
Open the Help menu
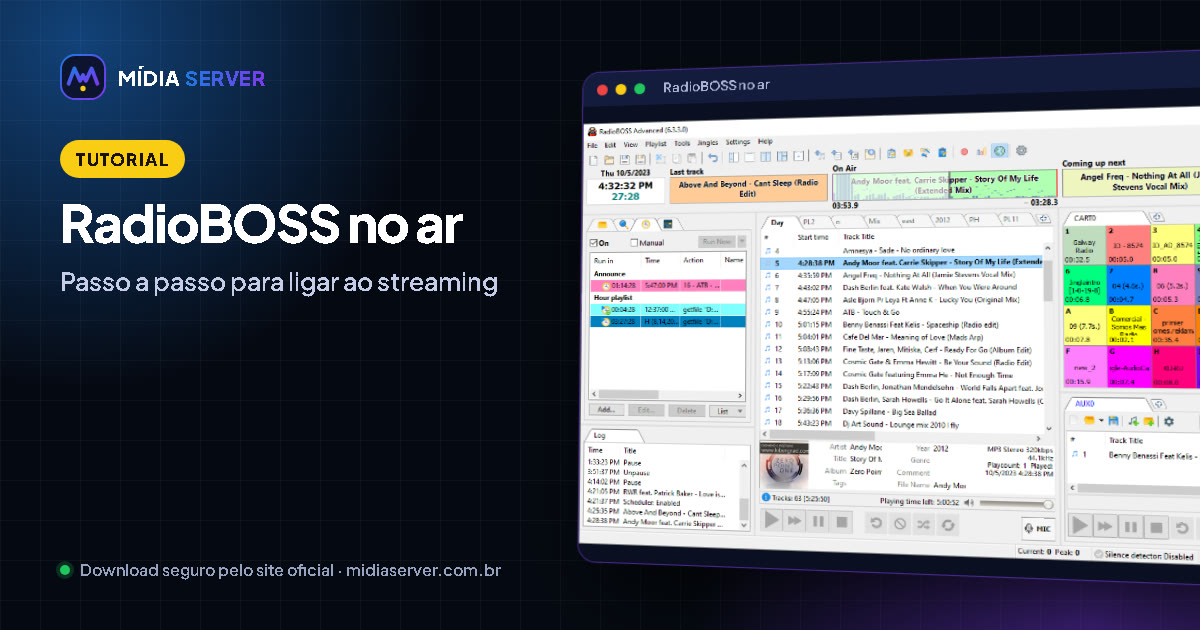click(765, 142)
